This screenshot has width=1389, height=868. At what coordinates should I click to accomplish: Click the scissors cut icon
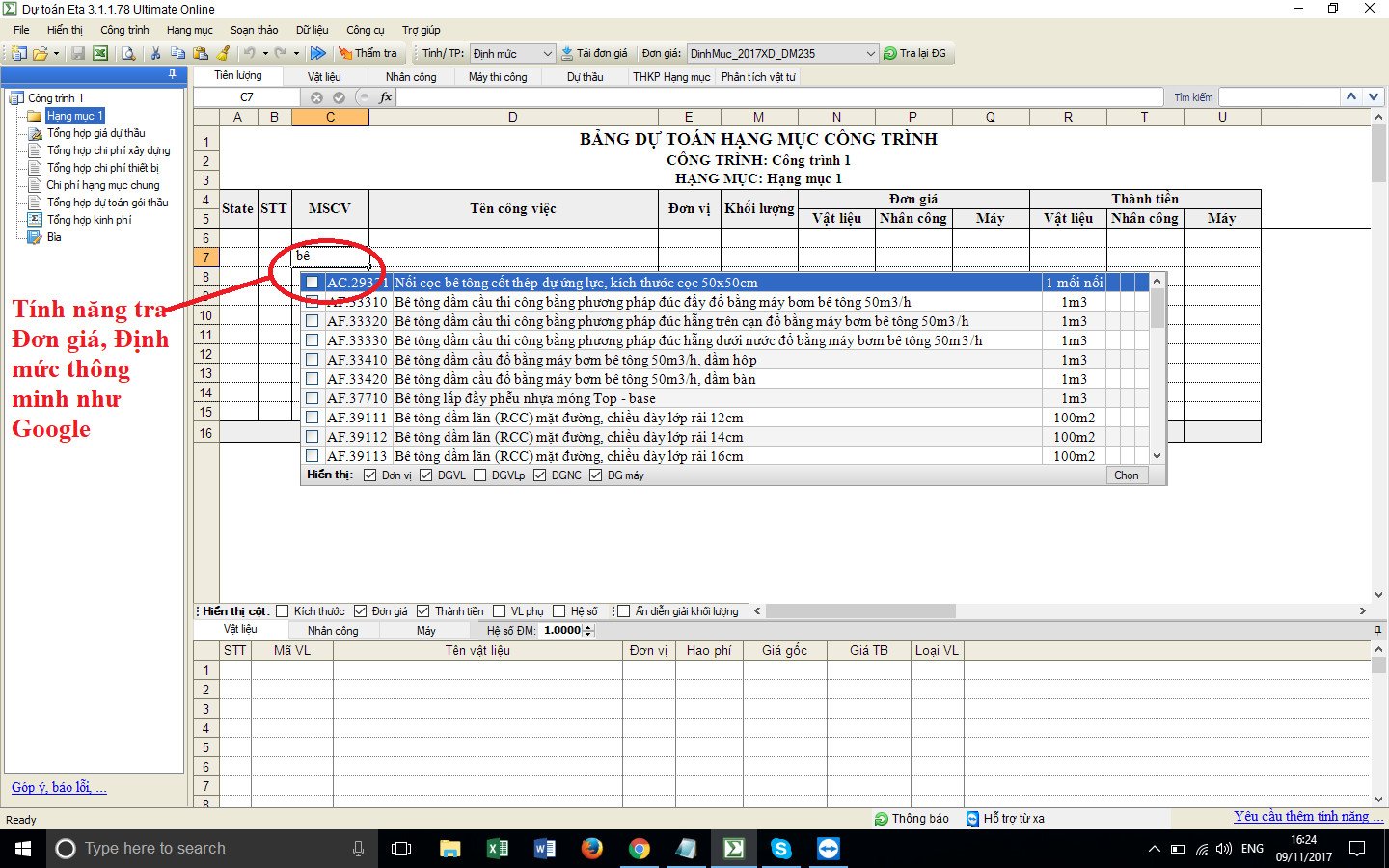click(155, 54)
